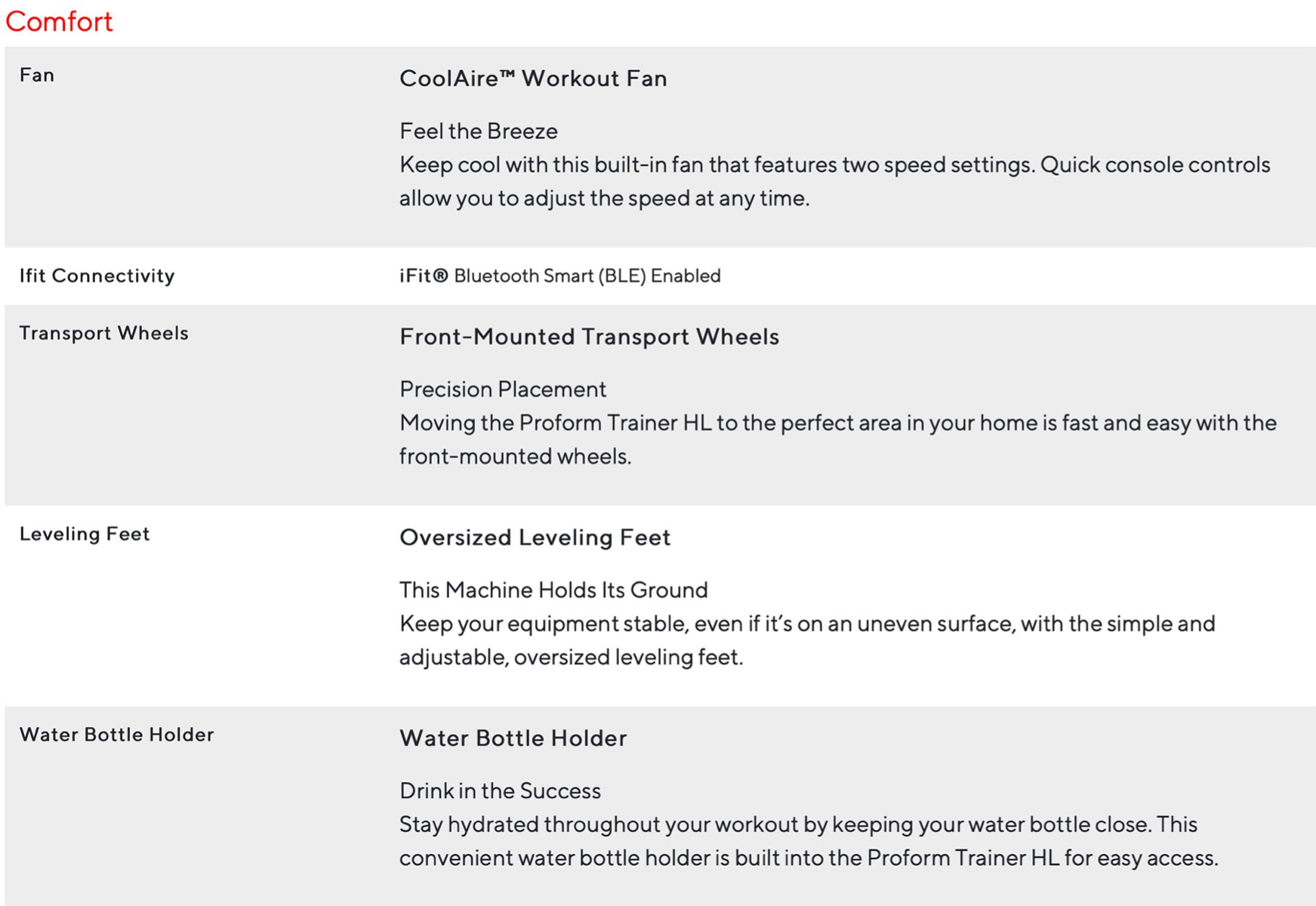The height and width of the screenshot is (906, 1316).
Task: Click iFit Bluetooth Smart (BLE) Enabled text
Action: pyautogui.click(x=560, y=276)
